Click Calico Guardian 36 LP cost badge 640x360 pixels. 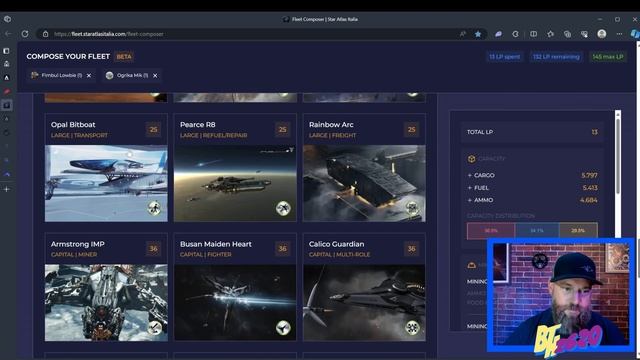coord(411,249)
